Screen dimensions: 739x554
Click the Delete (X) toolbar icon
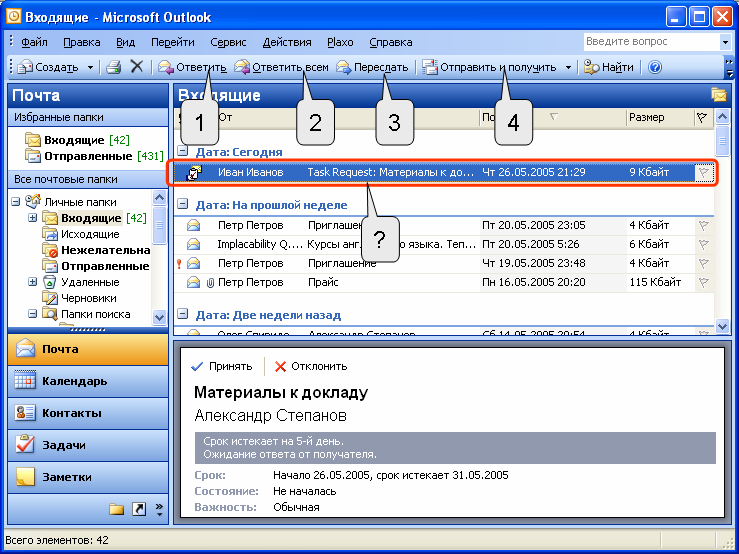point(137,66)
